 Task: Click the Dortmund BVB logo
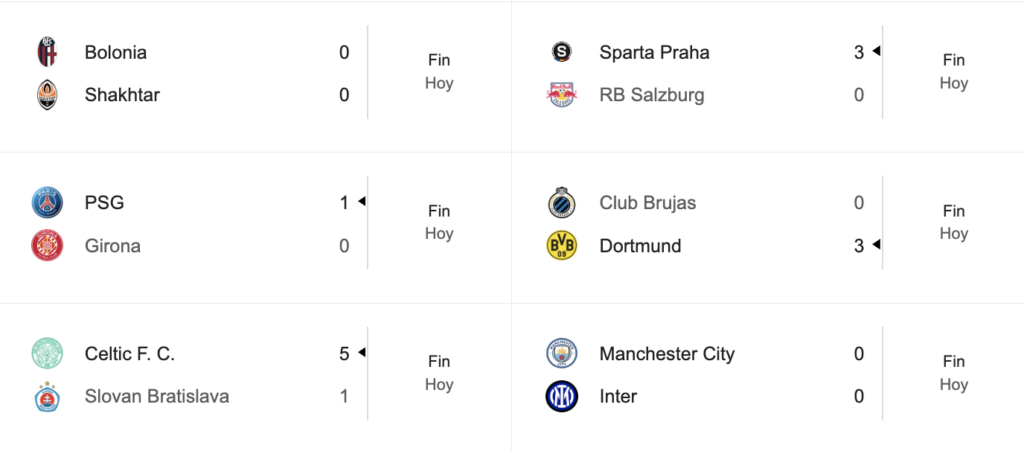[562, 246]
